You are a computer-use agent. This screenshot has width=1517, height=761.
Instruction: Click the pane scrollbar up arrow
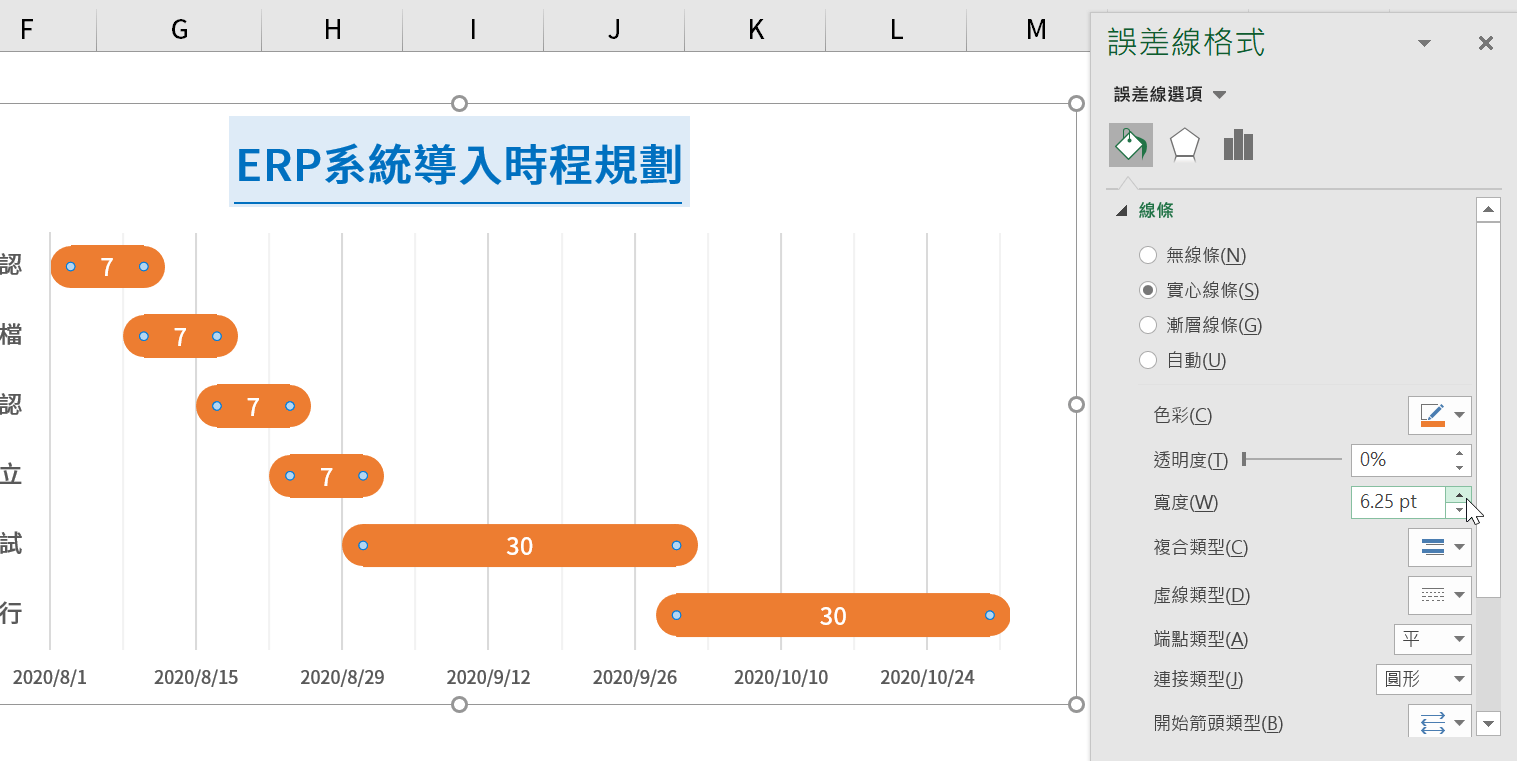(x=1489, y=210)
